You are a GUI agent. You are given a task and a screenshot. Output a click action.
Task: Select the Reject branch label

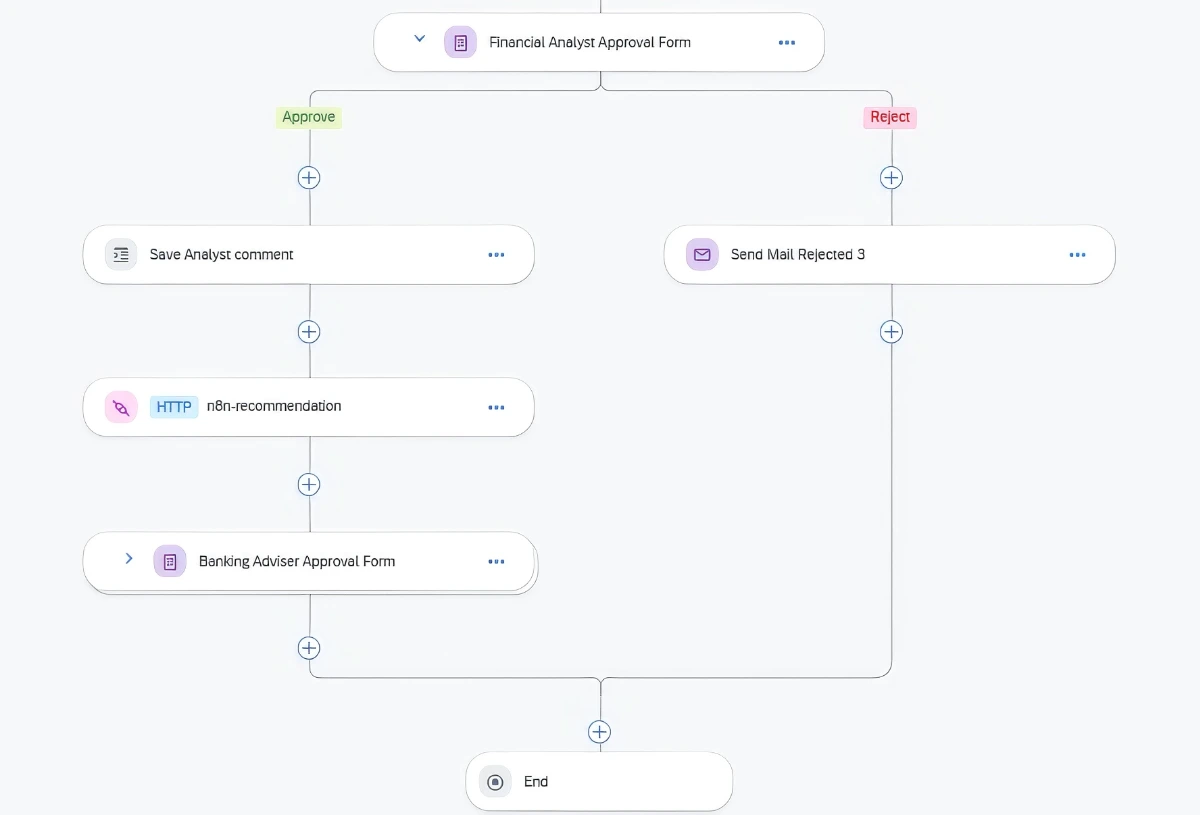click(890, 117)
